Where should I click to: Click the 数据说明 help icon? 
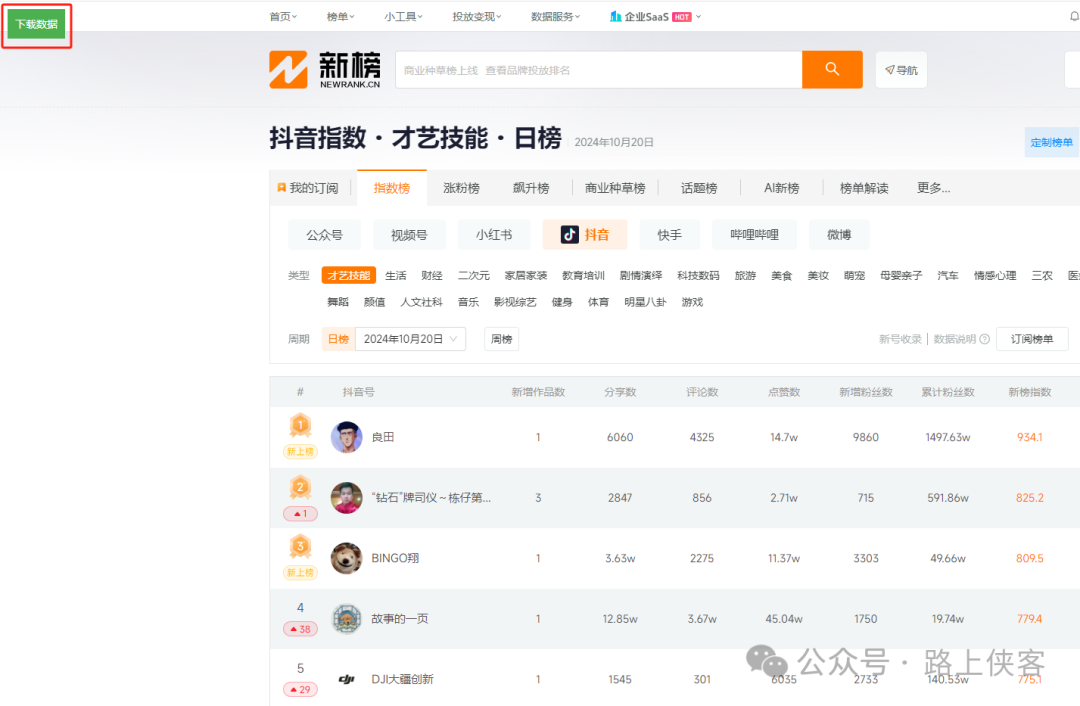pyautogui.click(x=984, y=339)
